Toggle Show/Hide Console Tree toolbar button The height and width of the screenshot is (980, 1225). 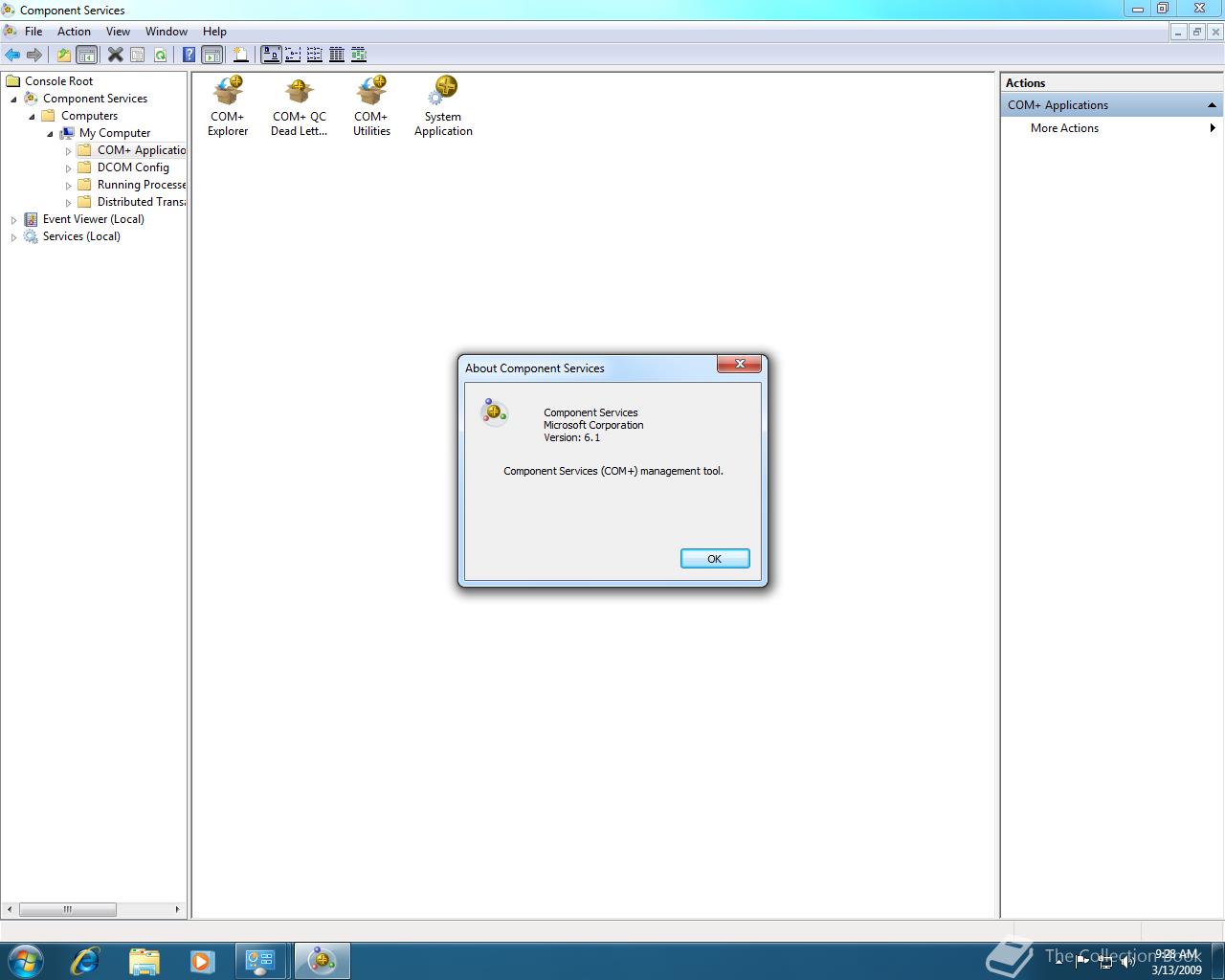click(x=86, y=55)
